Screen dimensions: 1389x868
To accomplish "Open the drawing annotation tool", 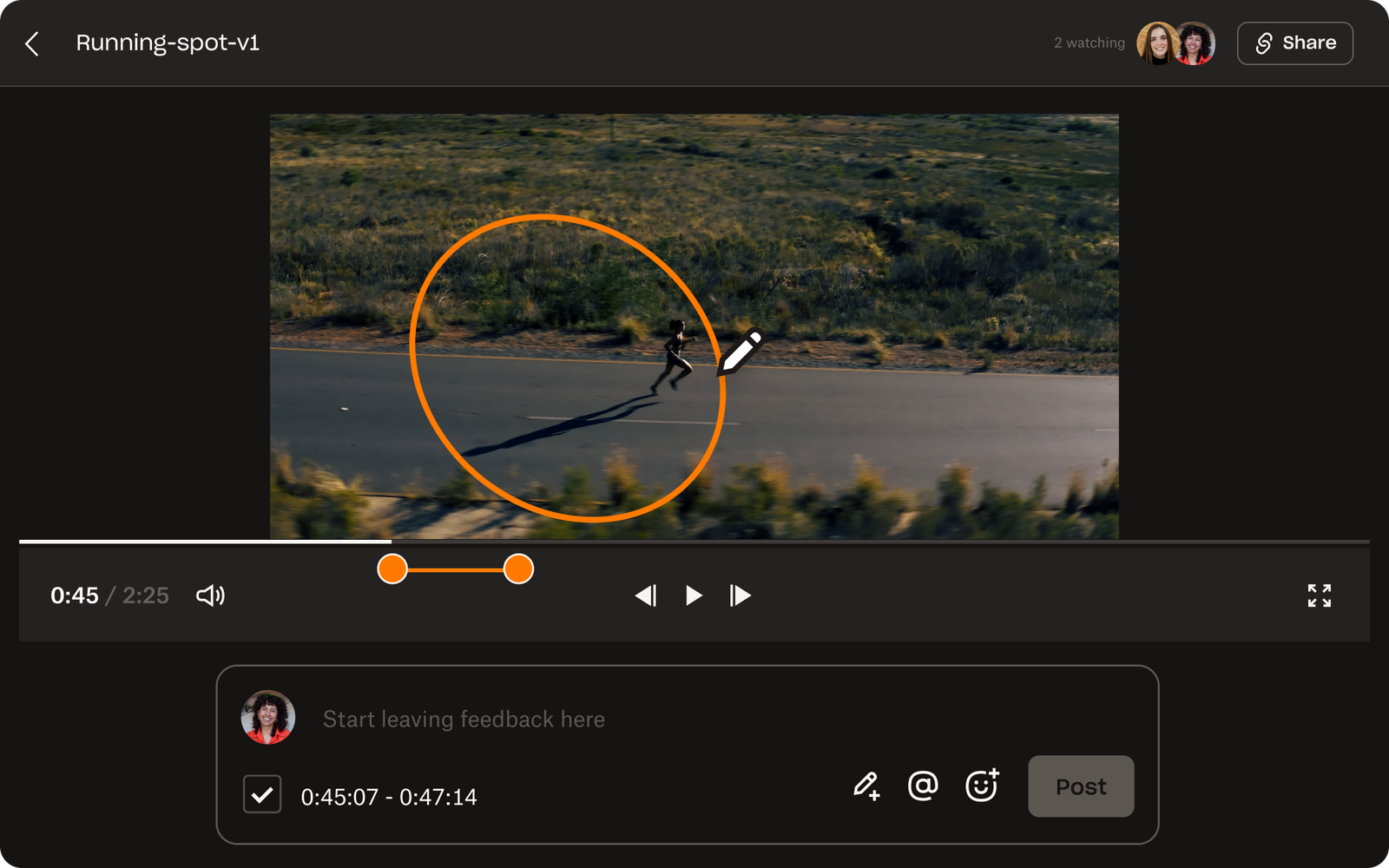I will click(867, 786).
